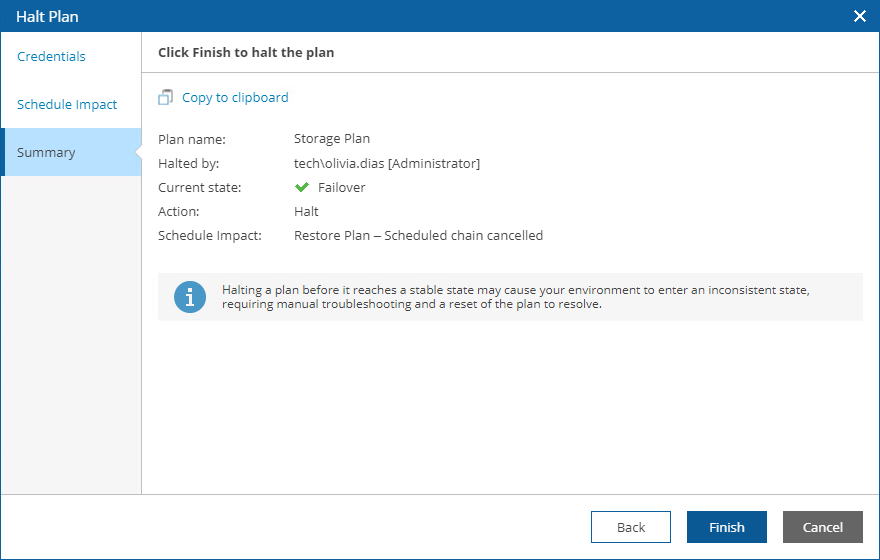Cancel the halt plan wizard

point(822,527)
